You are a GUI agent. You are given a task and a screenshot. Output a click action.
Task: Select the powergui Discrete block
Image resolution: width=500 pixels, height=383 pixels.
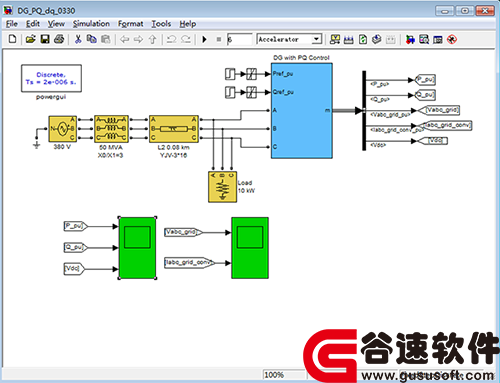click(51, 78)
